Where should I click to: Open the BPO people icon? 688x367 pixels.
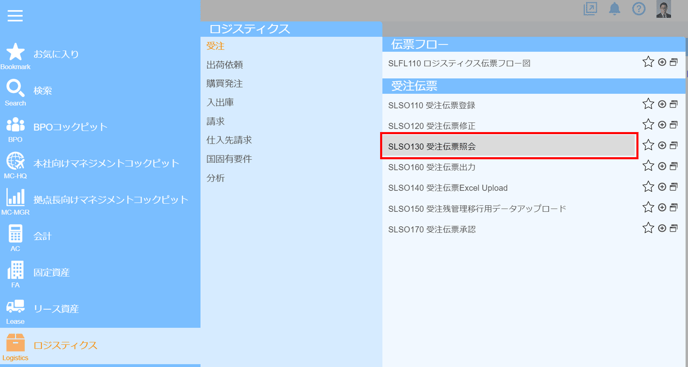click(15, 125)
